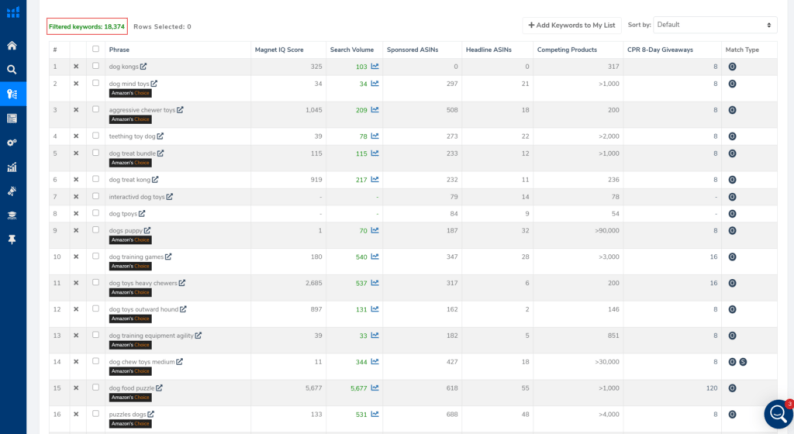
Task: Open the Sort by Default dropdown
Action: point(714,25)
